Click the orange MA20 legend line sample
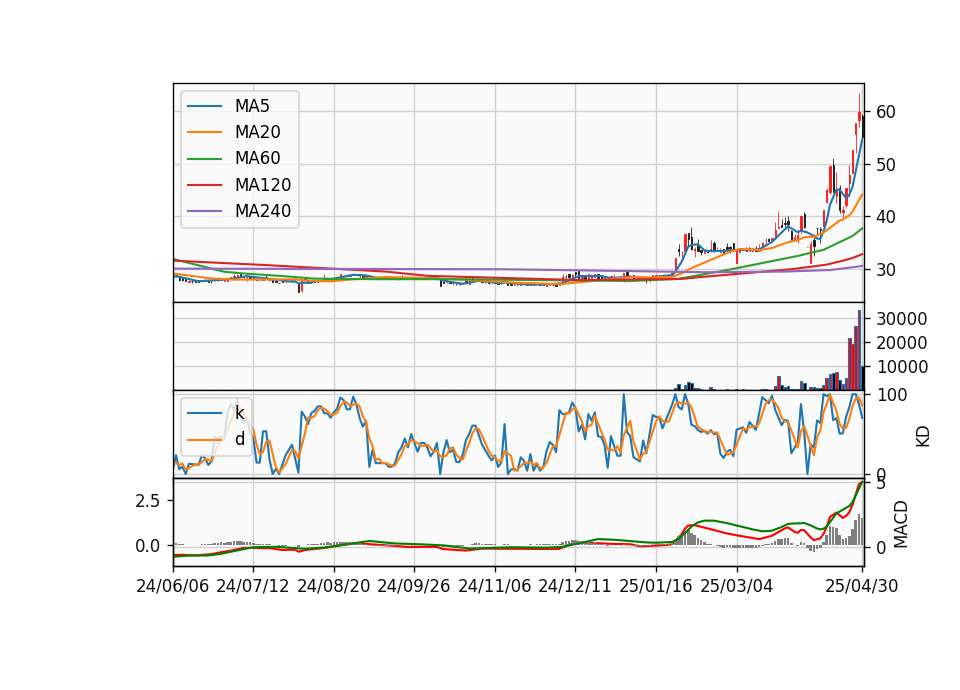 [x=204, y=132]
